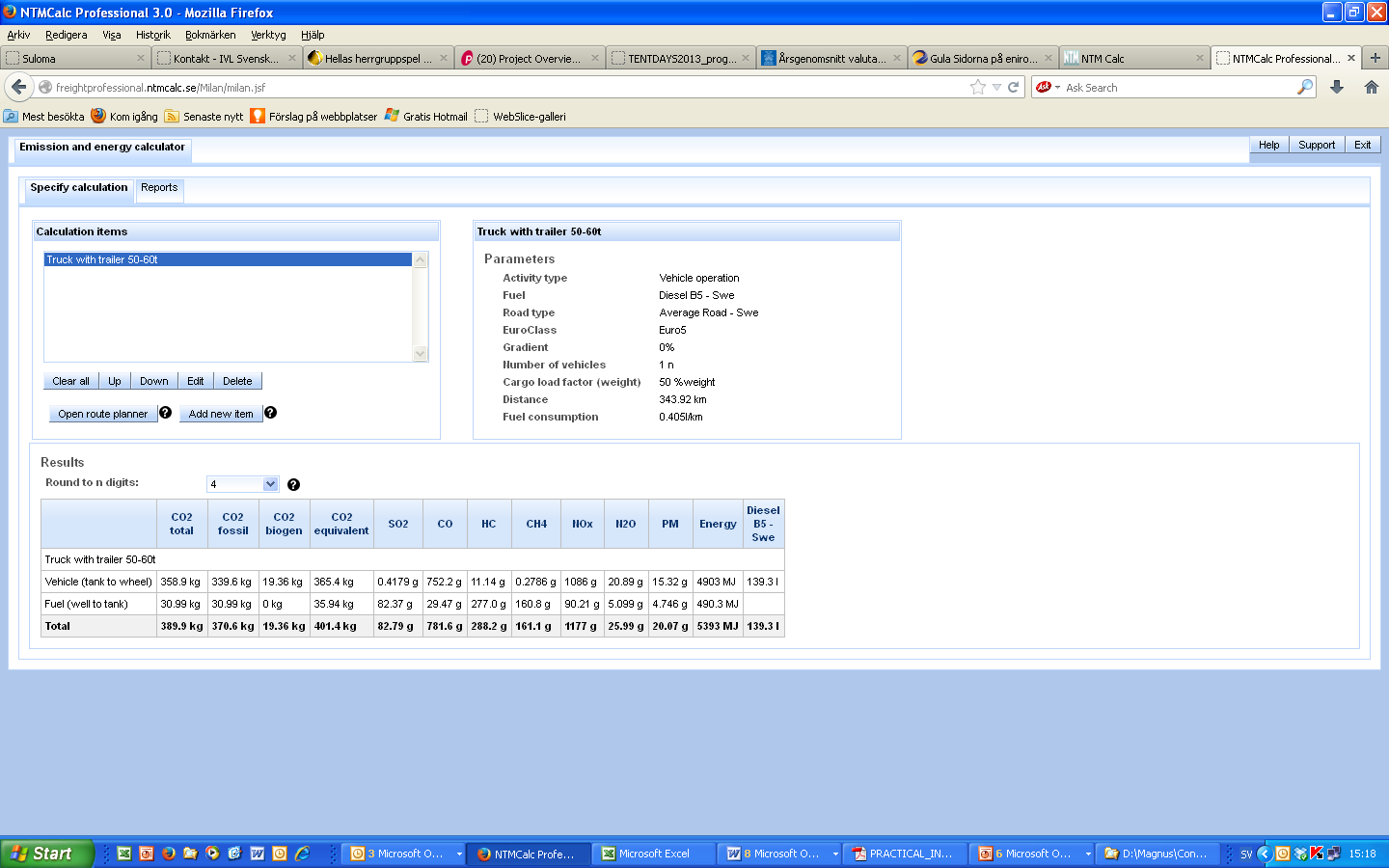Go to the Firefox home page icon

coord(1372,87)
